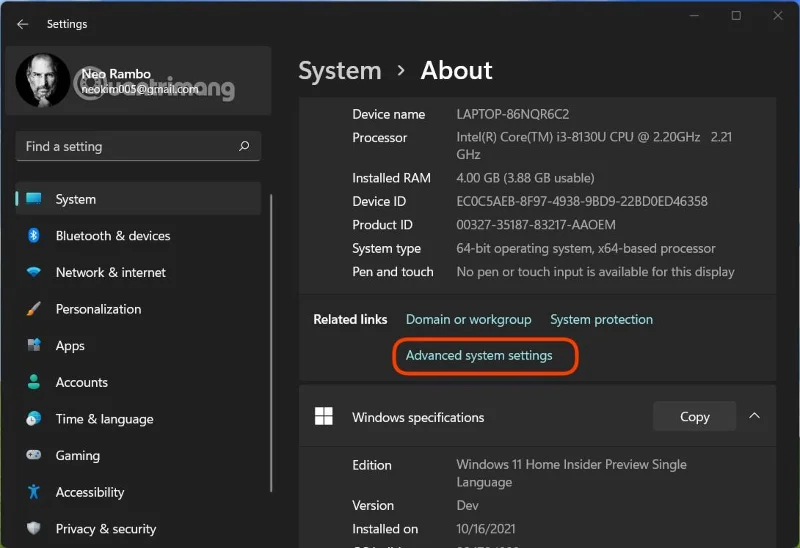Select the Pen and touch value
This screenshot has height=548, width=800.
point(595,272)
